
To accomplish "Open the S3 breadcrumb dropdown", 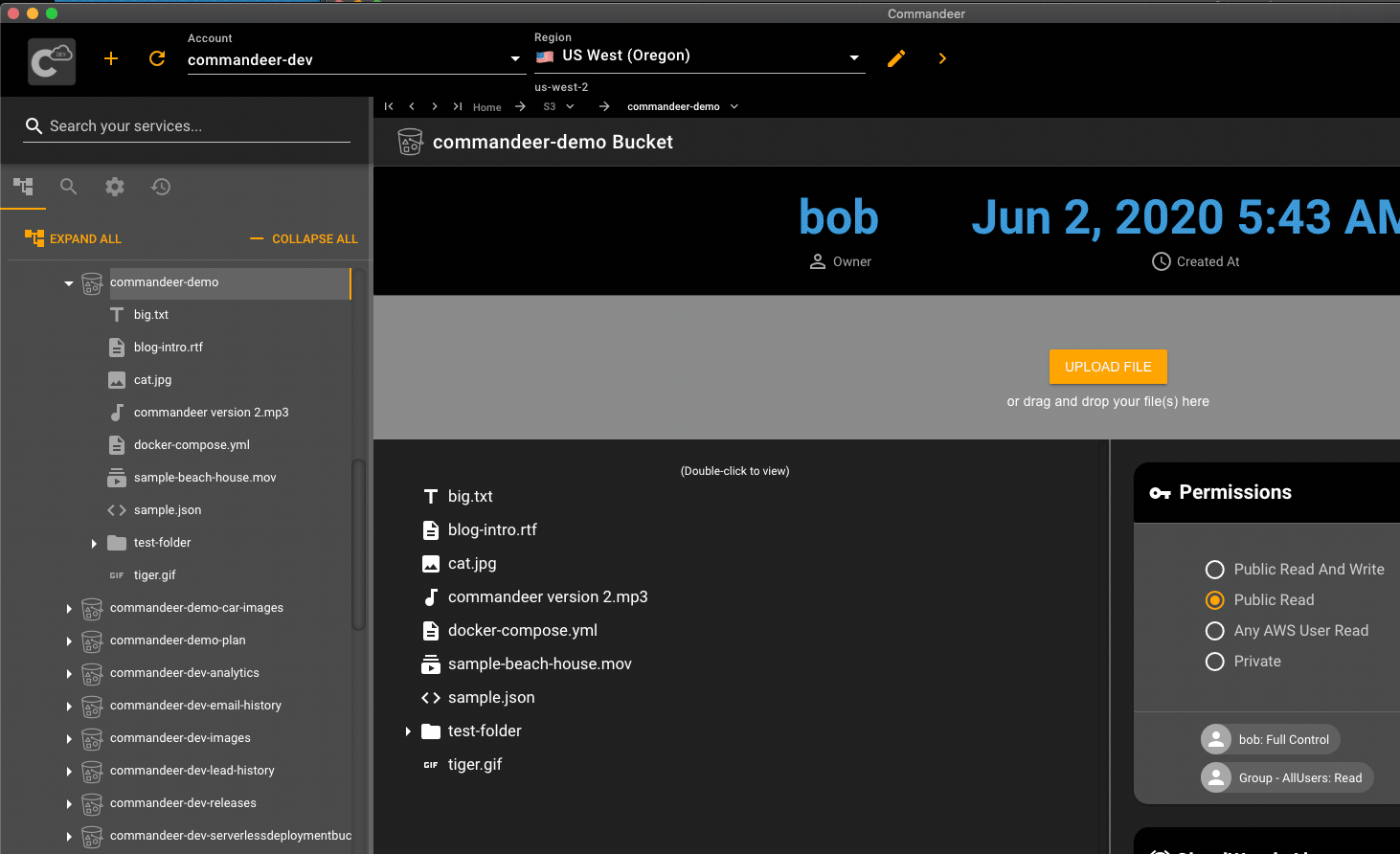I will point(570,106).
